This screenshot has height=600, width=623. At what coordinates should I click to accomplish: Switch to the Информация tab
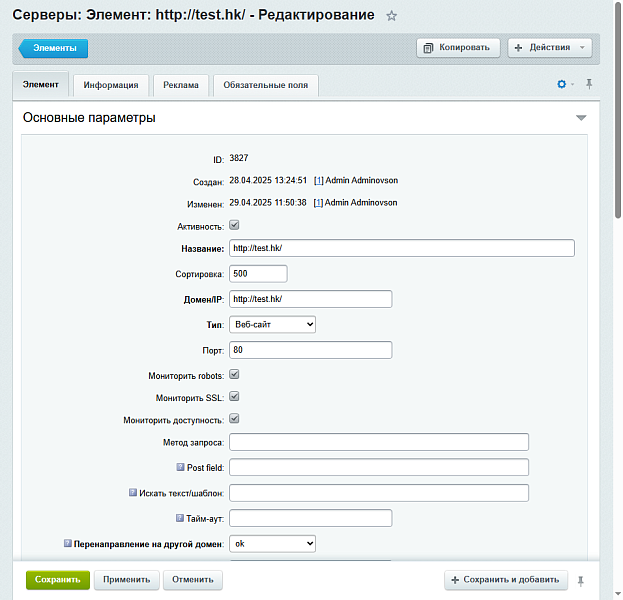111,86
